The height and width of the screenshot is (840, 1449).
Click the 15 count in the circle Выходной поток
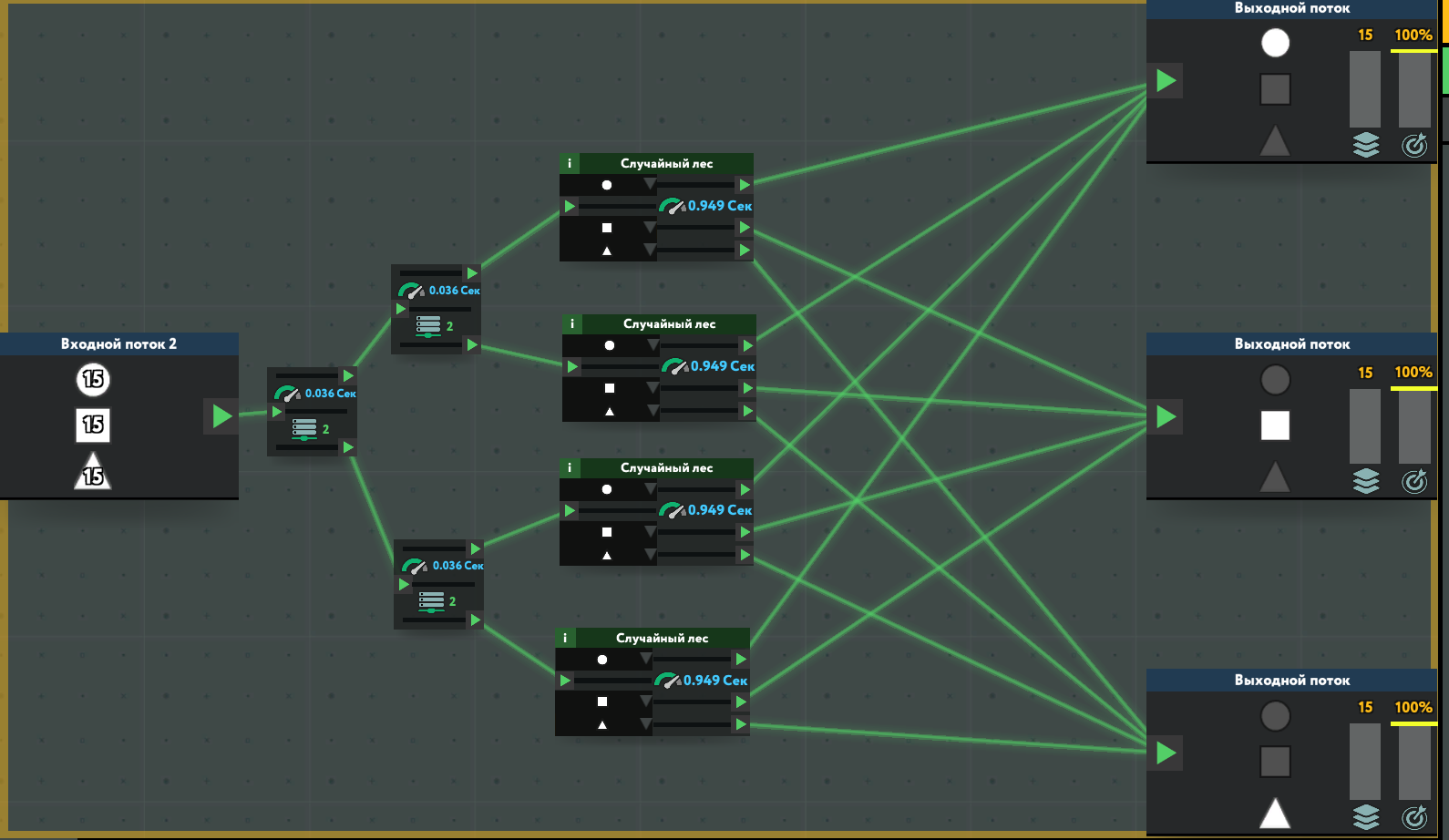1365,36
